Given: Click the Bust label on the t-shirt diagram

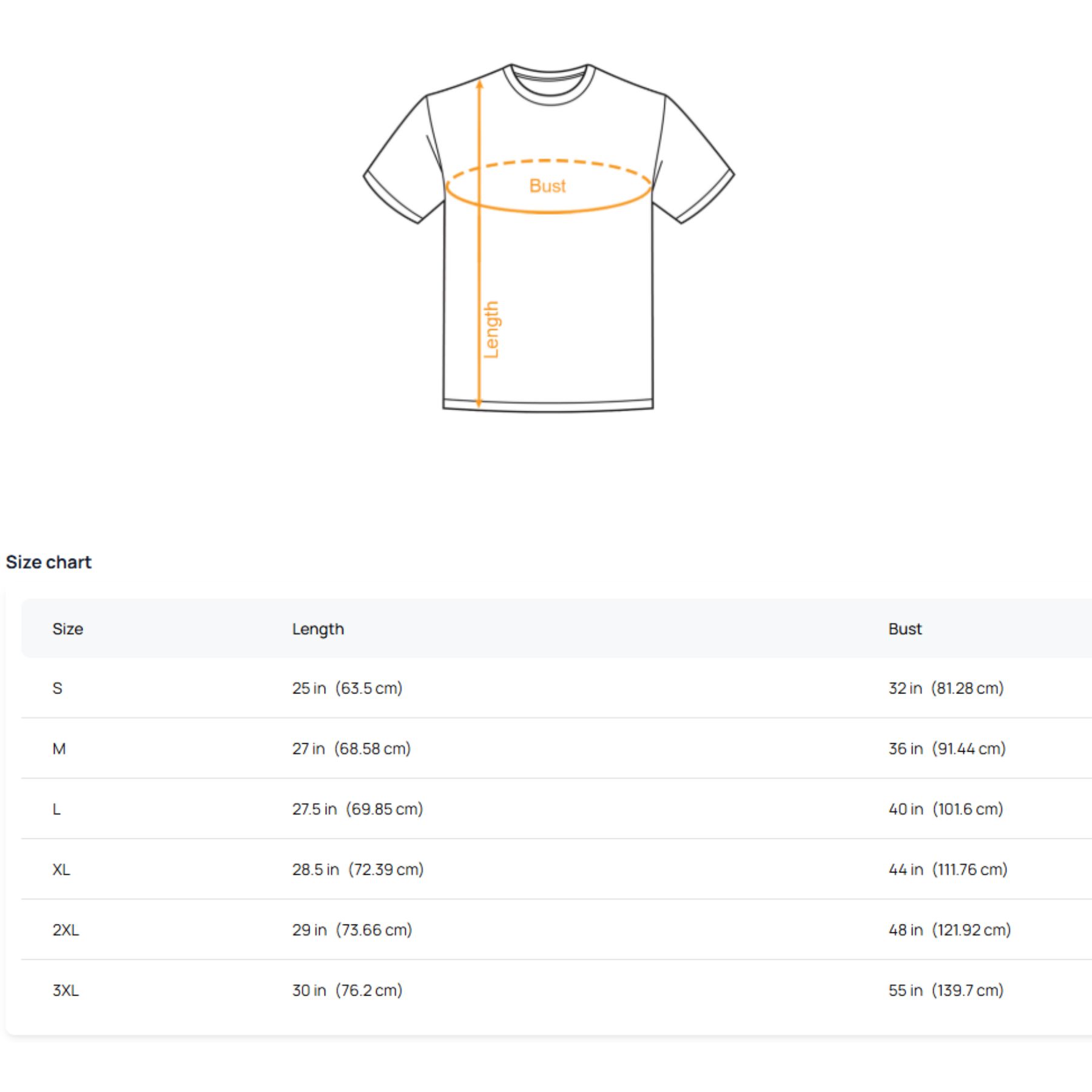Looking at the screenshot, I should (547, 186).
